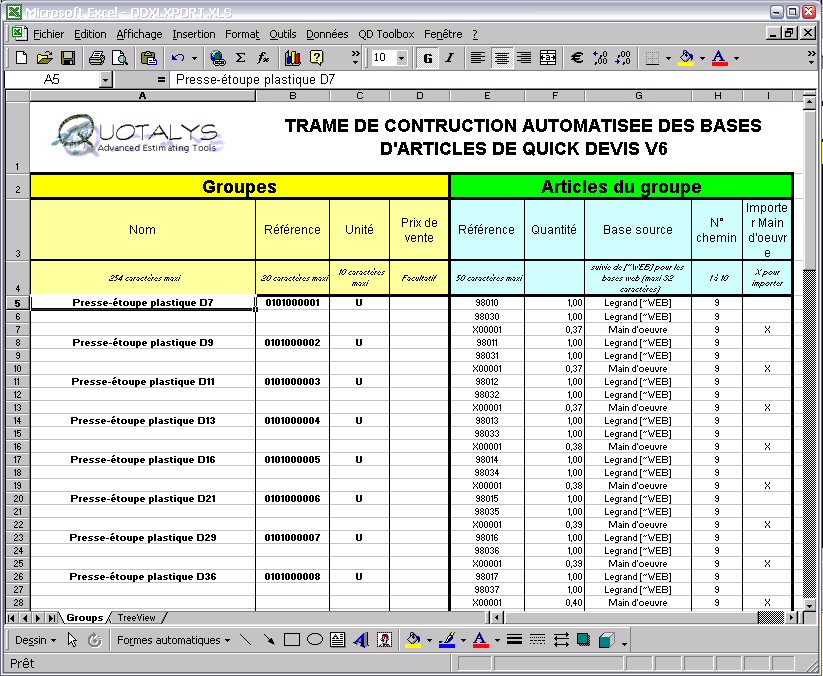Click the Save floppy disk icon
The height and width of the screenshot is (676, 823).
(68, 58)
